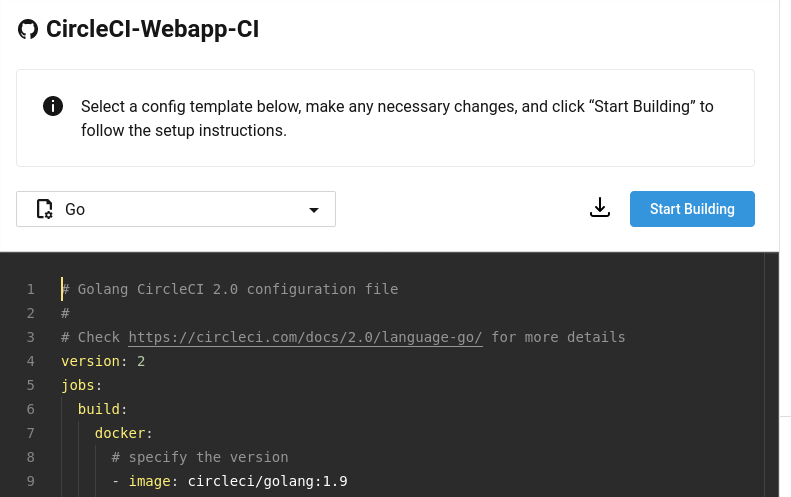Click the 'Select a config template' instruction text
The width and height of the screenshot is (791, 497).
pos(397,118)
